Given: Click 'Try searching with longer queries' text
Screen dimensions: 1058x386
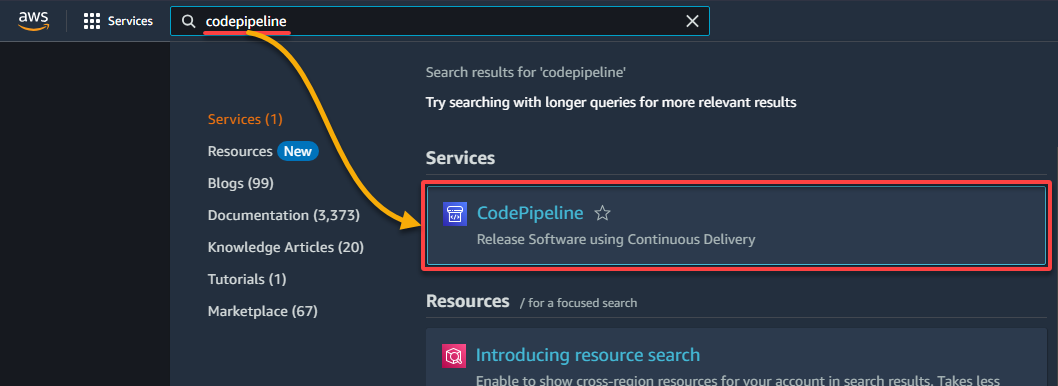Looking at the screenshot, I should click(611, 103).
